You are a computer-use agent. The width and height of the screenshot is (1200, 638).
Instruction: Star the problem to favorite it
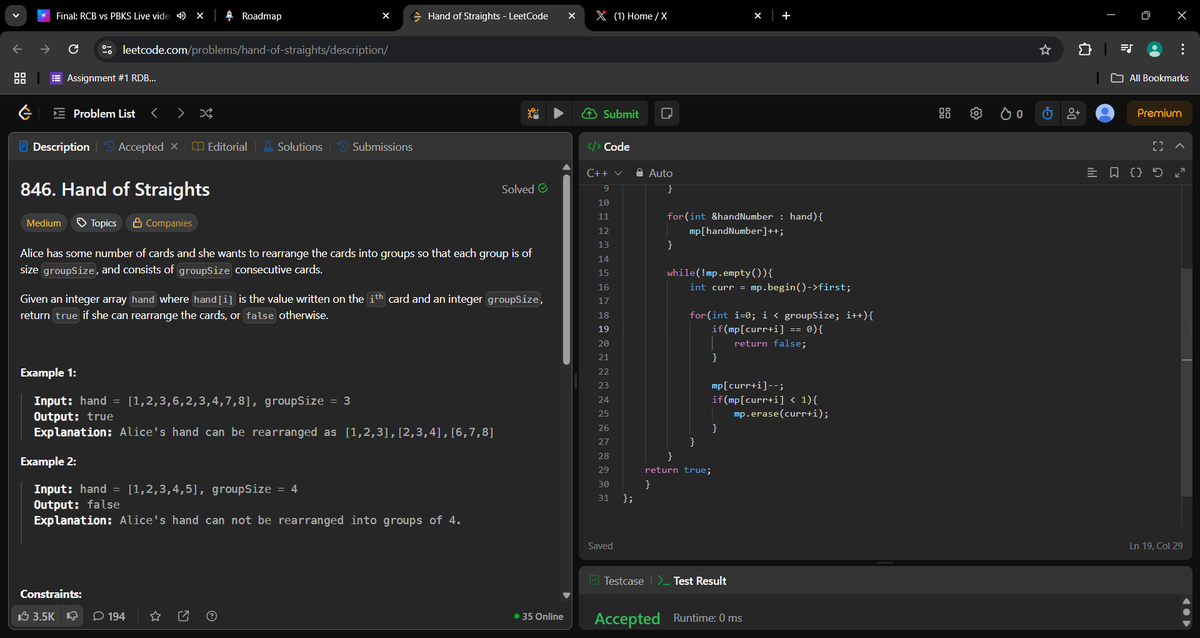coord(155,616)
